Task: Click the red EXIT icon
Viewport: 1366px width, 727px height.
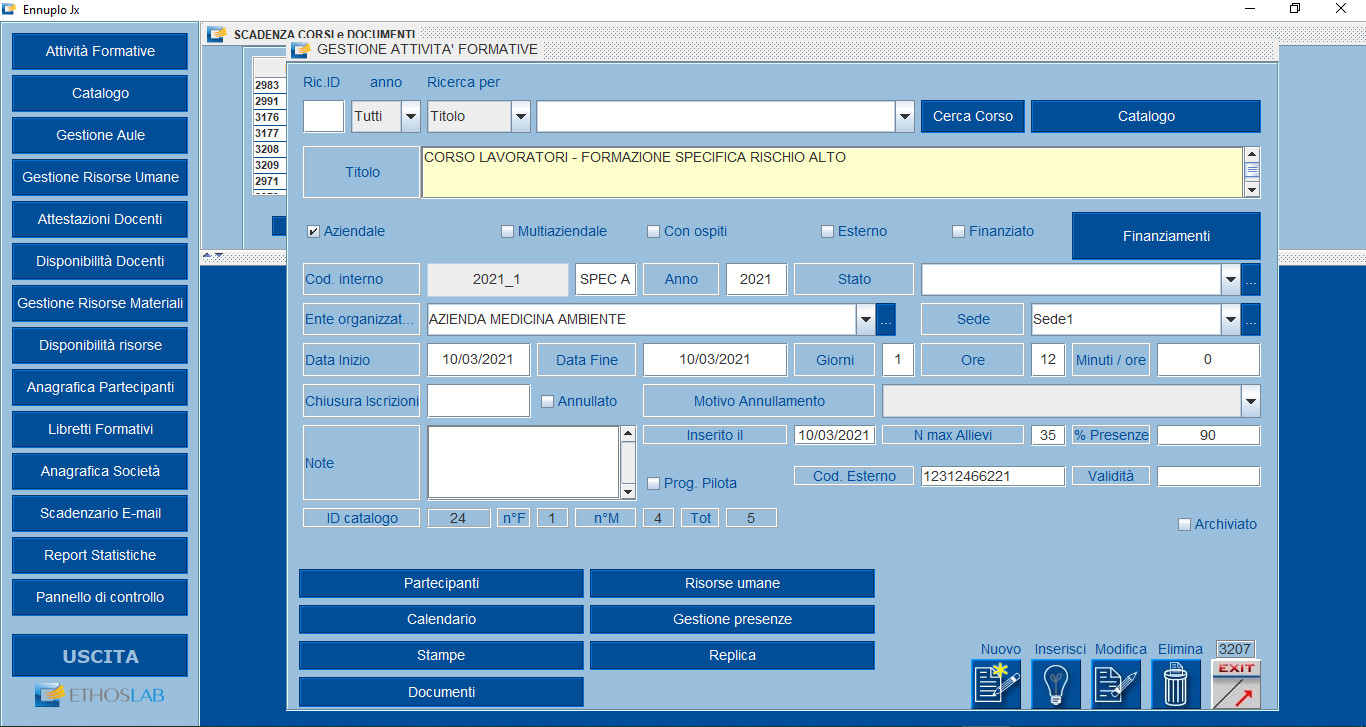Action: (x=1236, y=685)
